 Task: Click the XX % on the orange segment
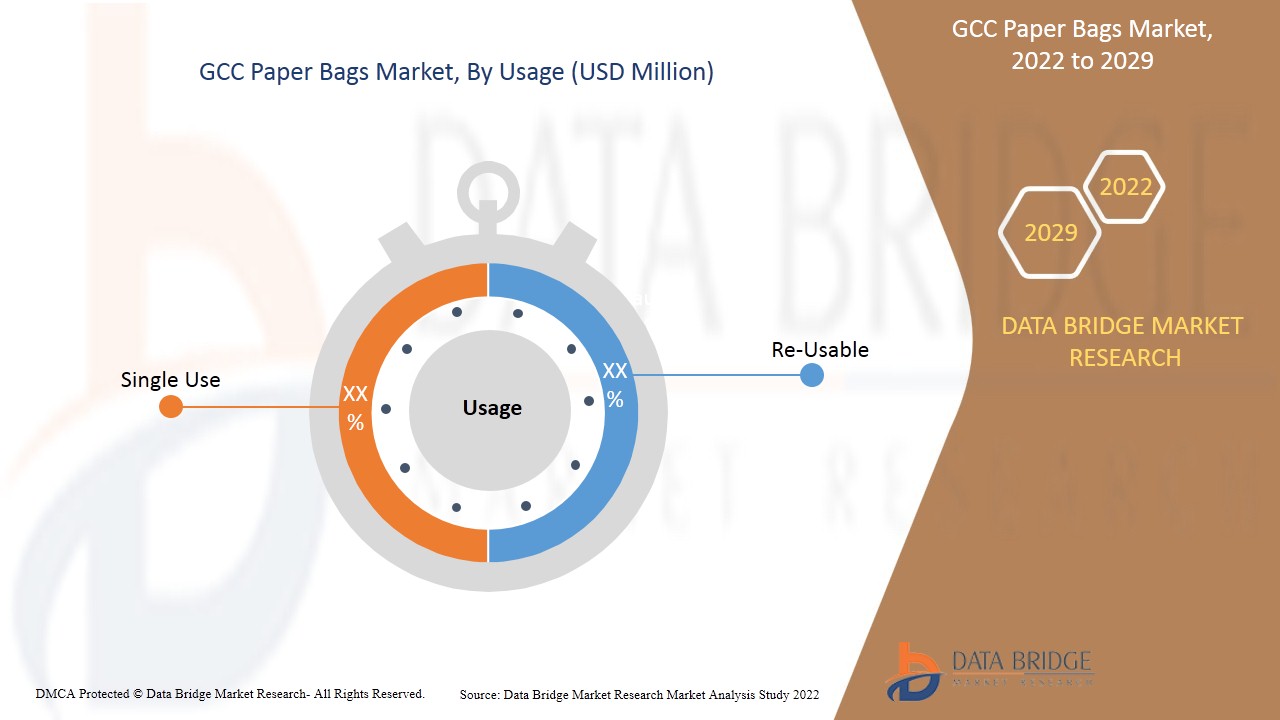(x=355, y=408)
